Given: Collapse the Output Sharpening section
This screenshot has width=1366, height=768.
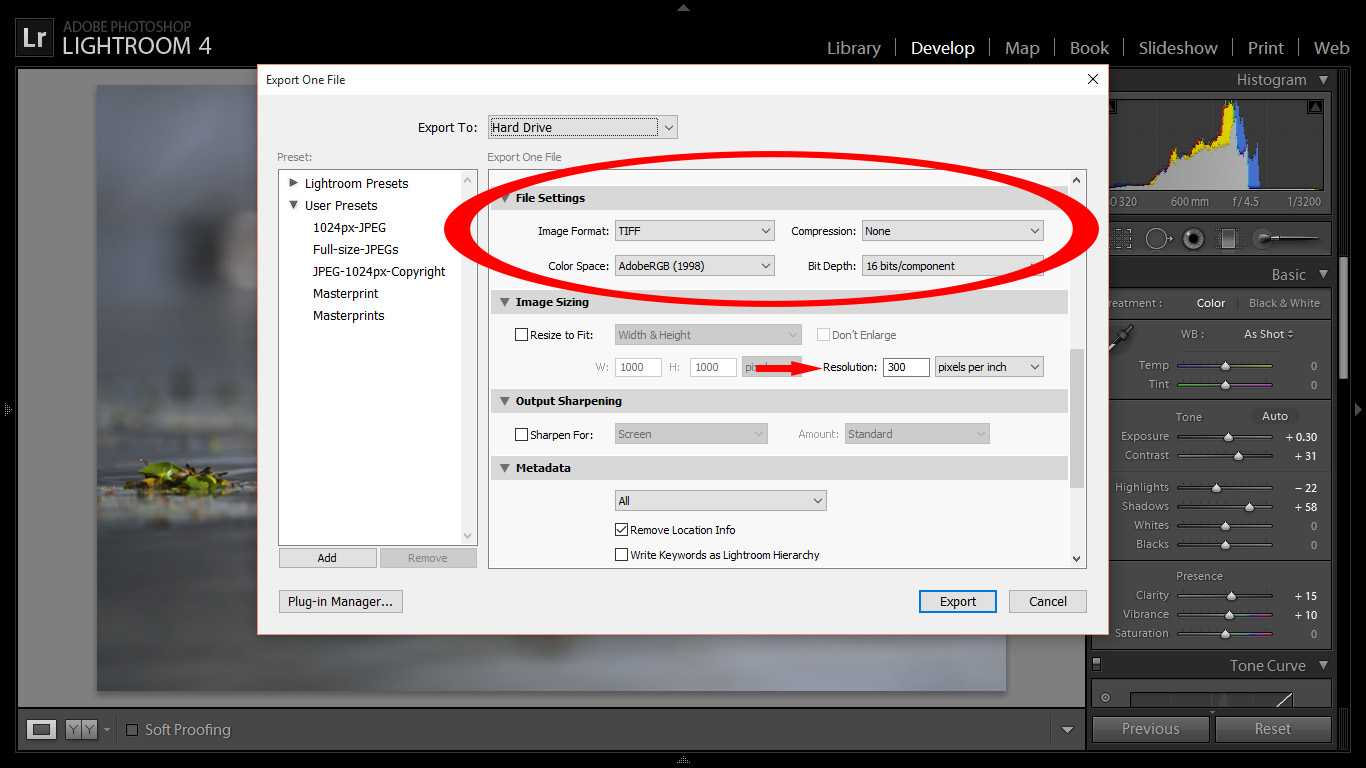Looking at the screenshot, I should point(504,401).
